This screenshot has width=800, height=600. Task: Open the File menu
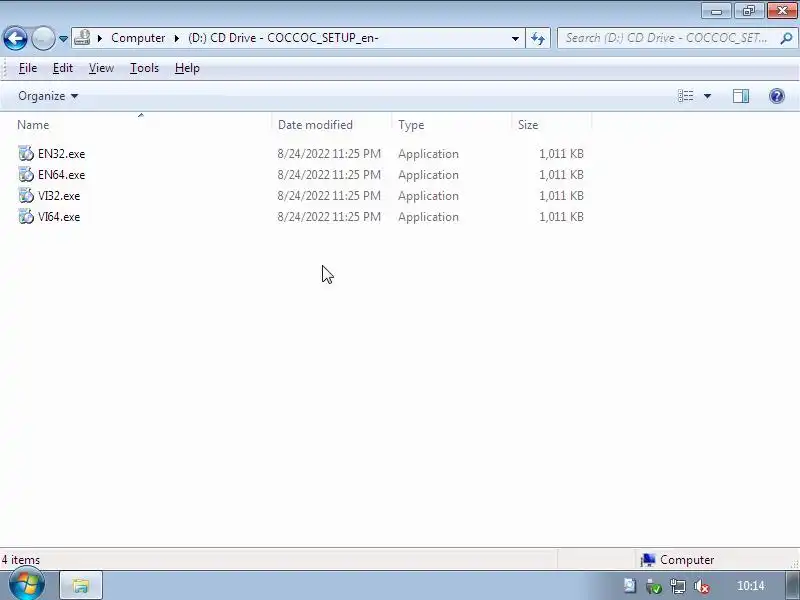point(28,68)
